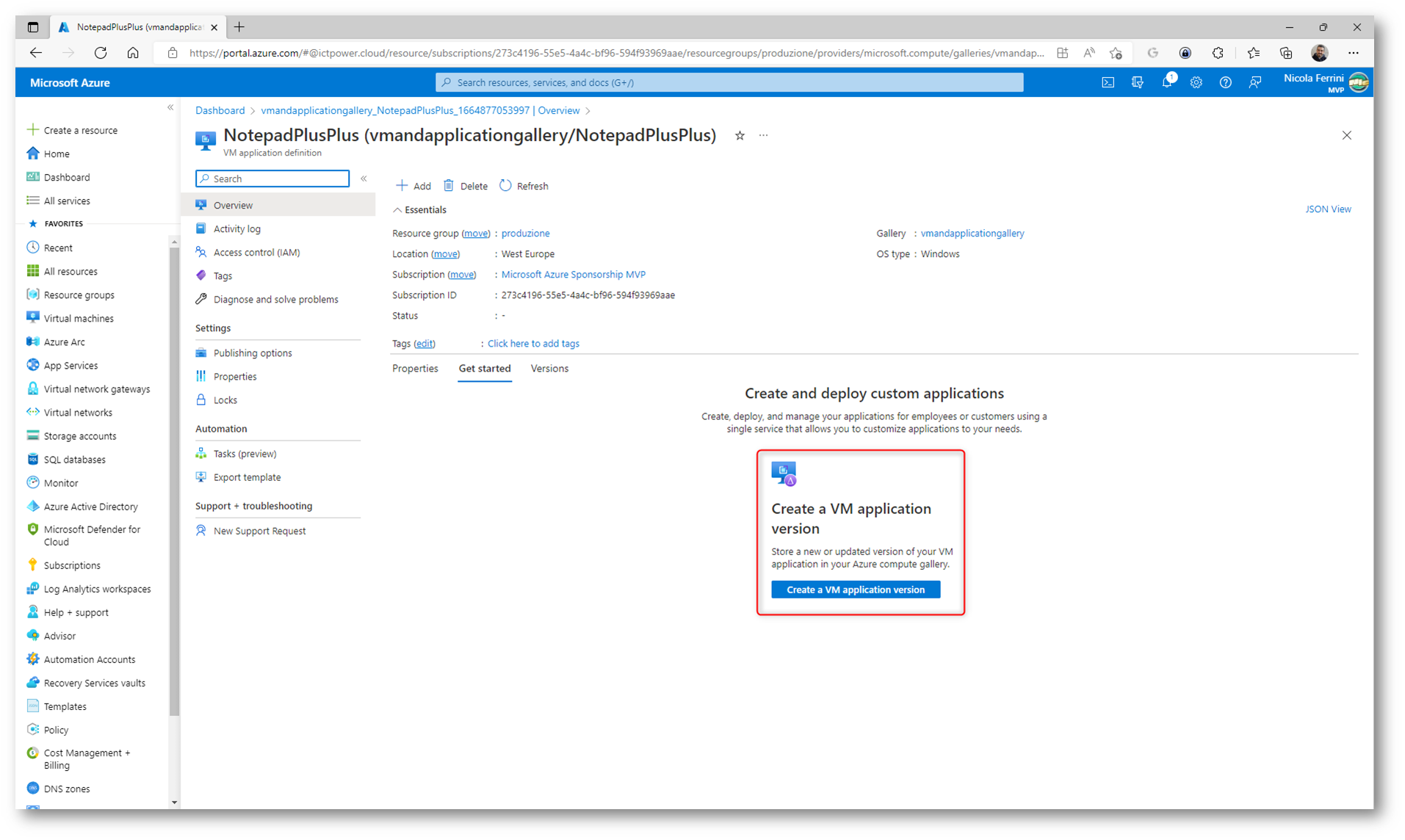Switch to the Properties tab

point(415,369)
